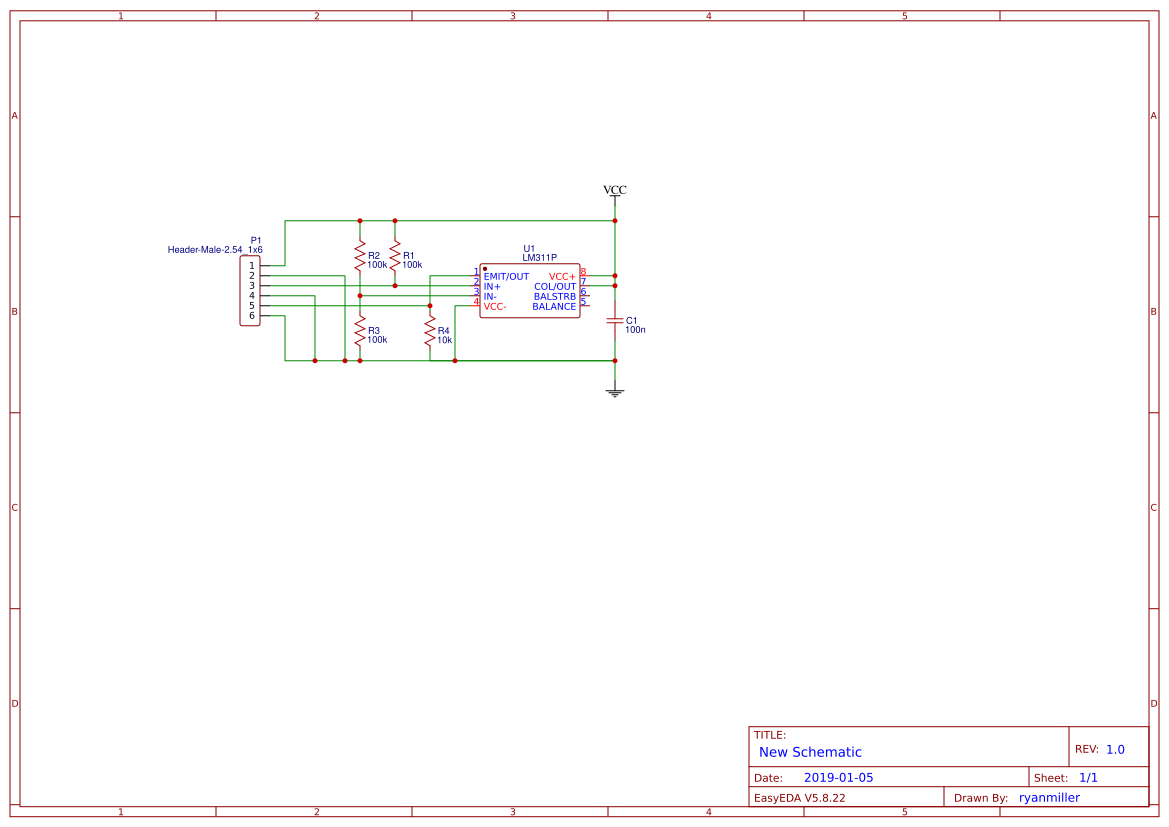Image resolution: width=1169 pixels, height=827 pixels.
Task: Select the New Schematic title text
Action: tap(810, 752)
